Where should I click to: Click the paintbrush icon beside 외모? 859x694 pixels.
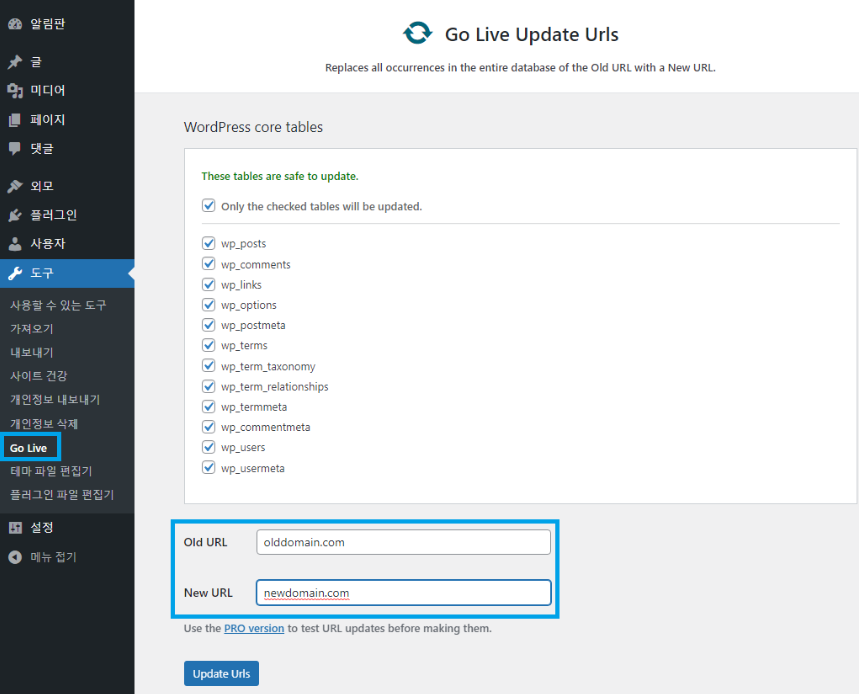click(x=15, y=187)
